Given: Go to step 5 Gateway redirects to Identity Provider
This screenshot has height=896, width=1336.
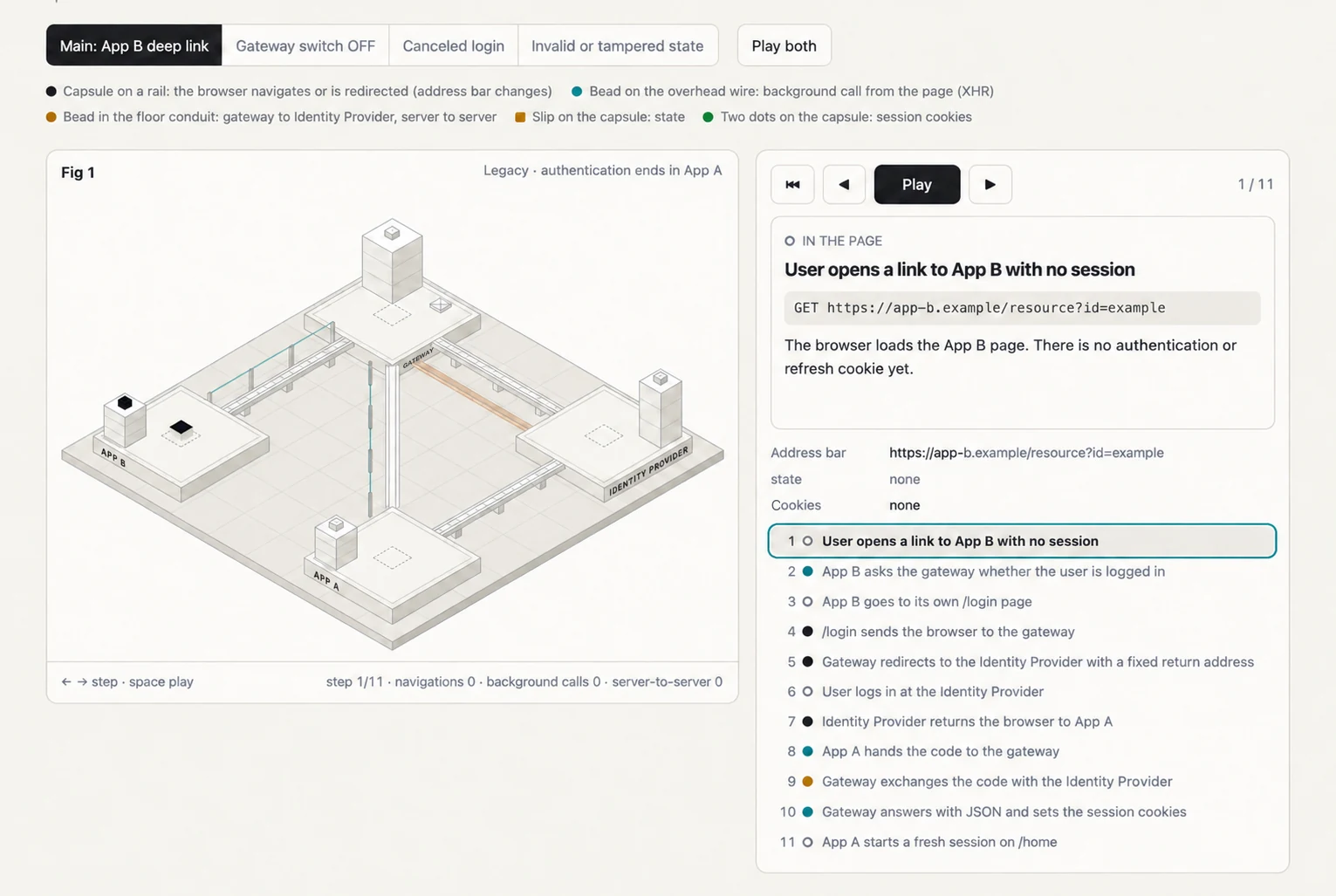Looking at the screenshot, I should coord(1022,661).
